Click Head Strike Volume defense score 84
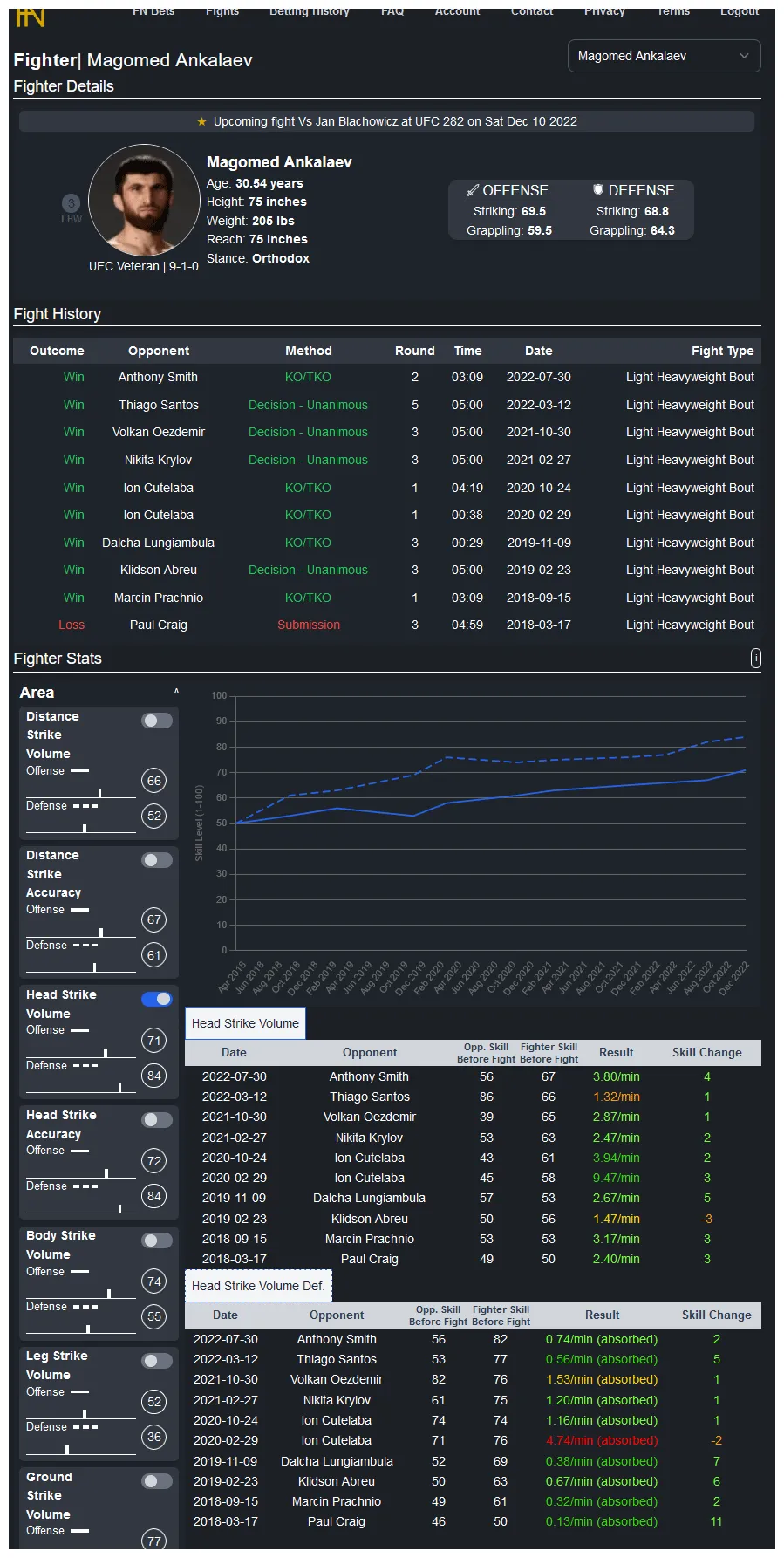 pos(154,1076)
